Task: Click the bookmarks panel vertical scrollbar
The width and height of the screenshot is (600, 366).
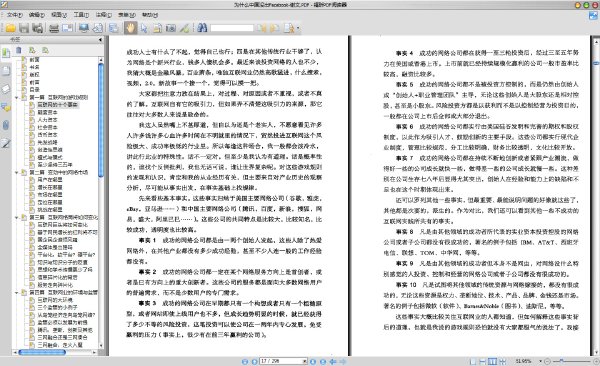Action: [x=101, y=120]
